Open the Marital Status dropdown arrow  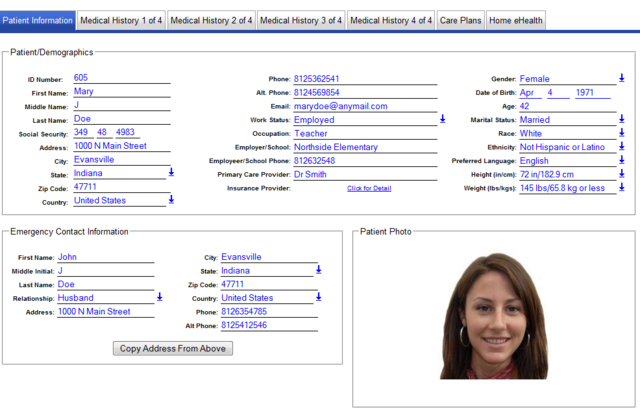click(x=622, y=119)
